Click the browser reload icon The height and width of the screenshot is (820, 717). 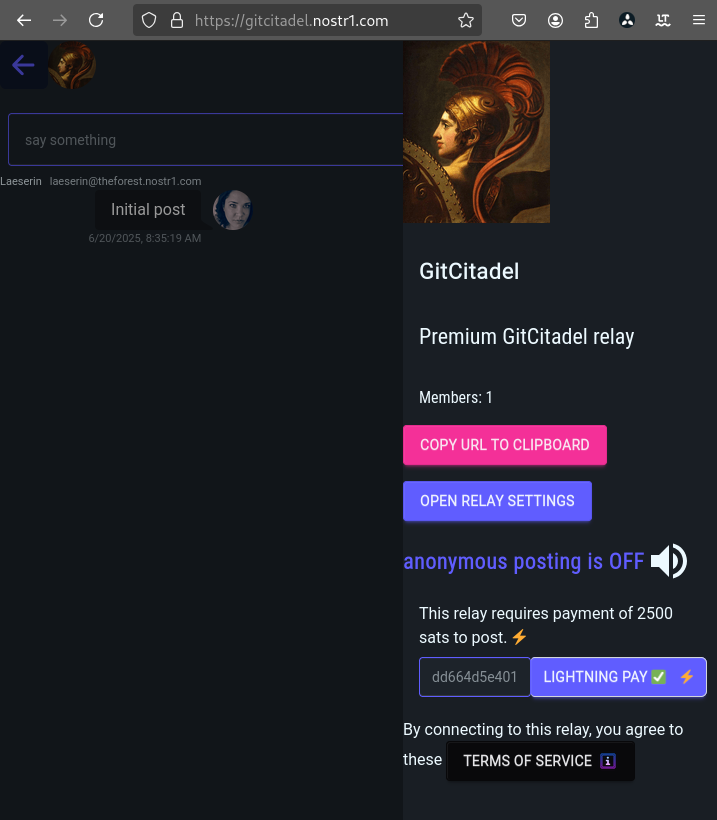tap(96, 20)
